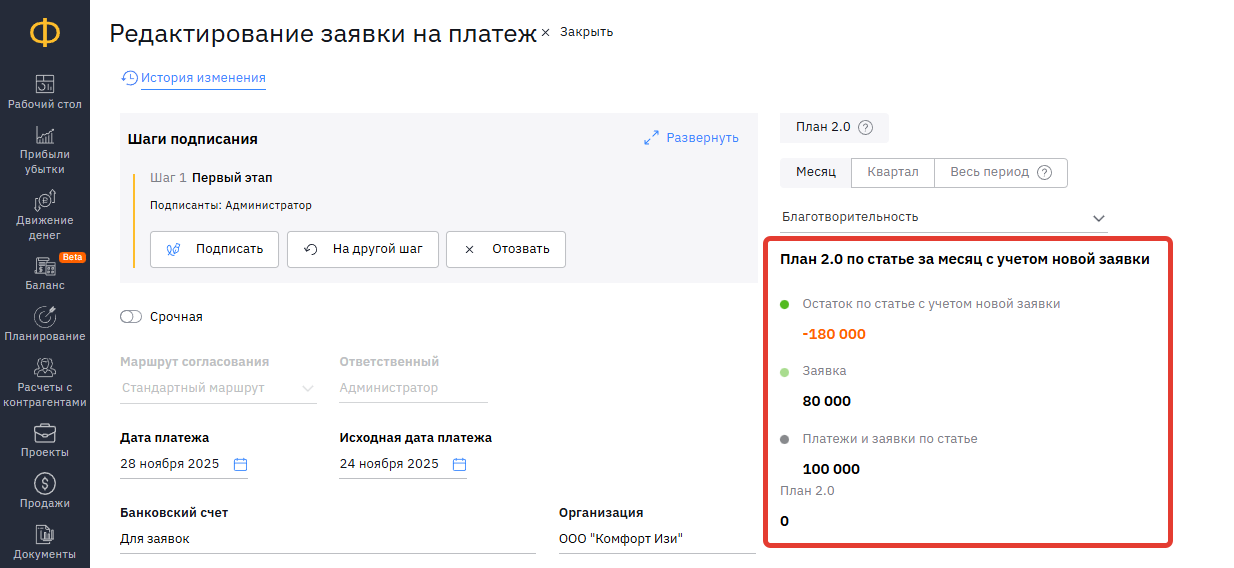Image resolution: width=1234 pixels, height=568 pixels.
Task: Click the Организация field
Action: (657, 539)
